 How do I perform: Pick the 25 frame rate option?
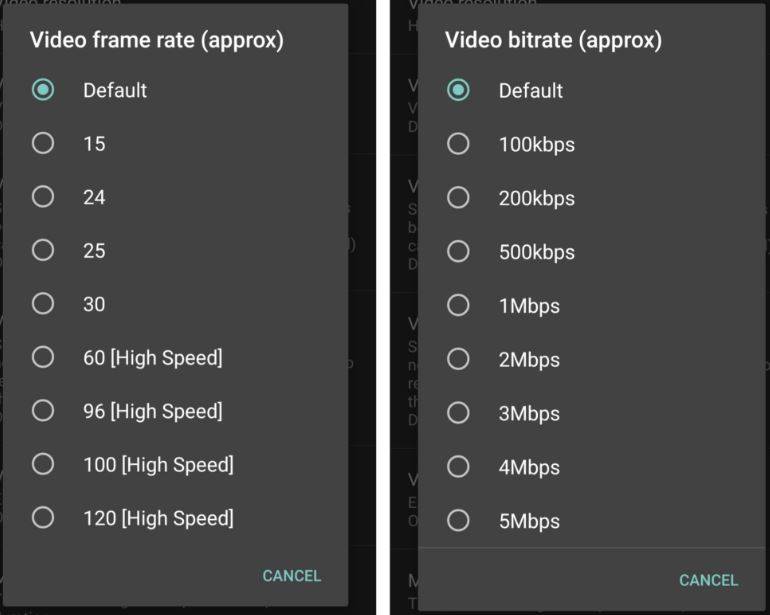(43, 250)
